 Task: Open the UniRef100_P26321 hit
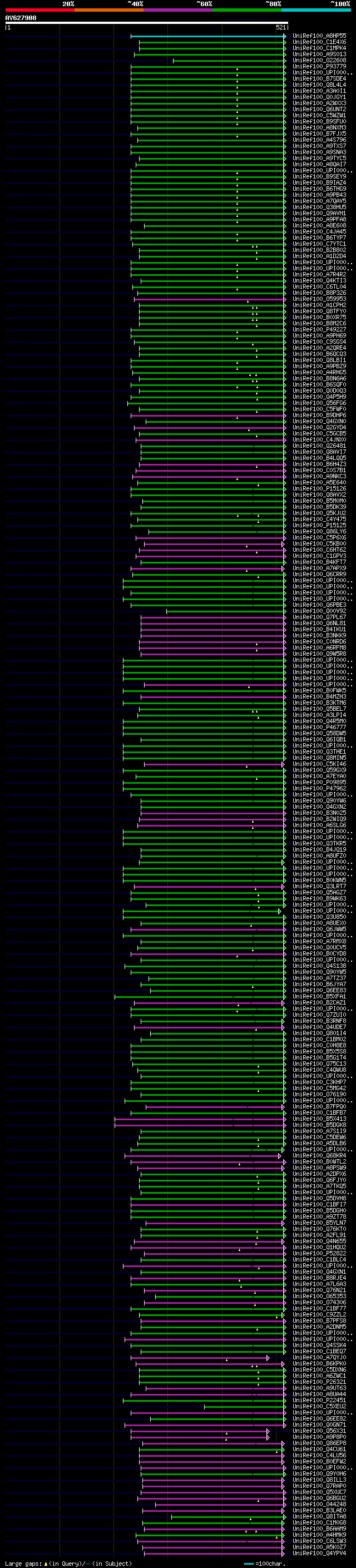319,1382
